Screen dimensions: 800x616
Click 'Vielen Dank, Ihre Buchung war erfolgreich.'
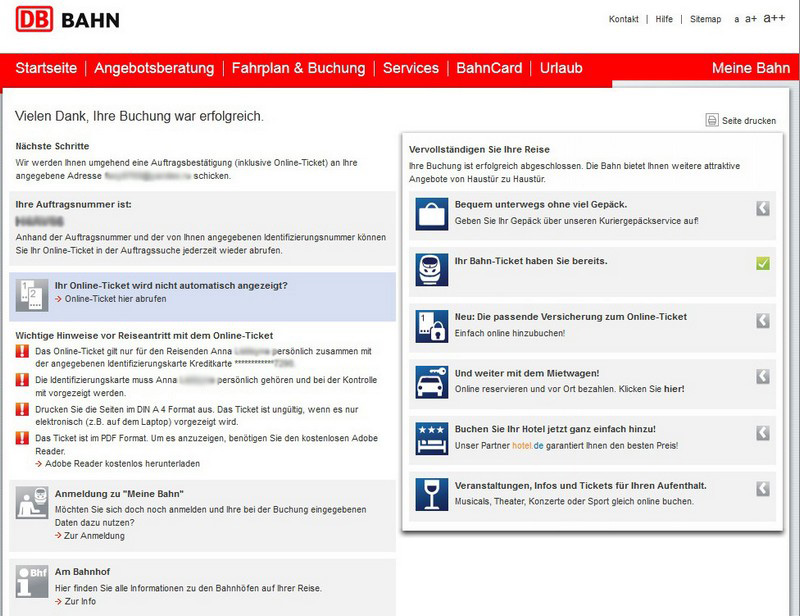(139, 116)
